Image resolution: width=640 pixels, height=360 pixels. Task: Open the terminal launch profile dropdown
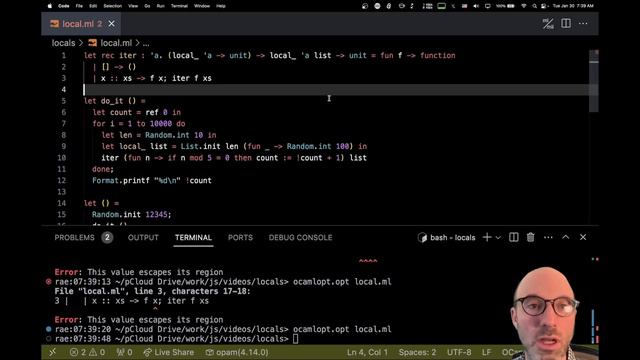[498, 238]
